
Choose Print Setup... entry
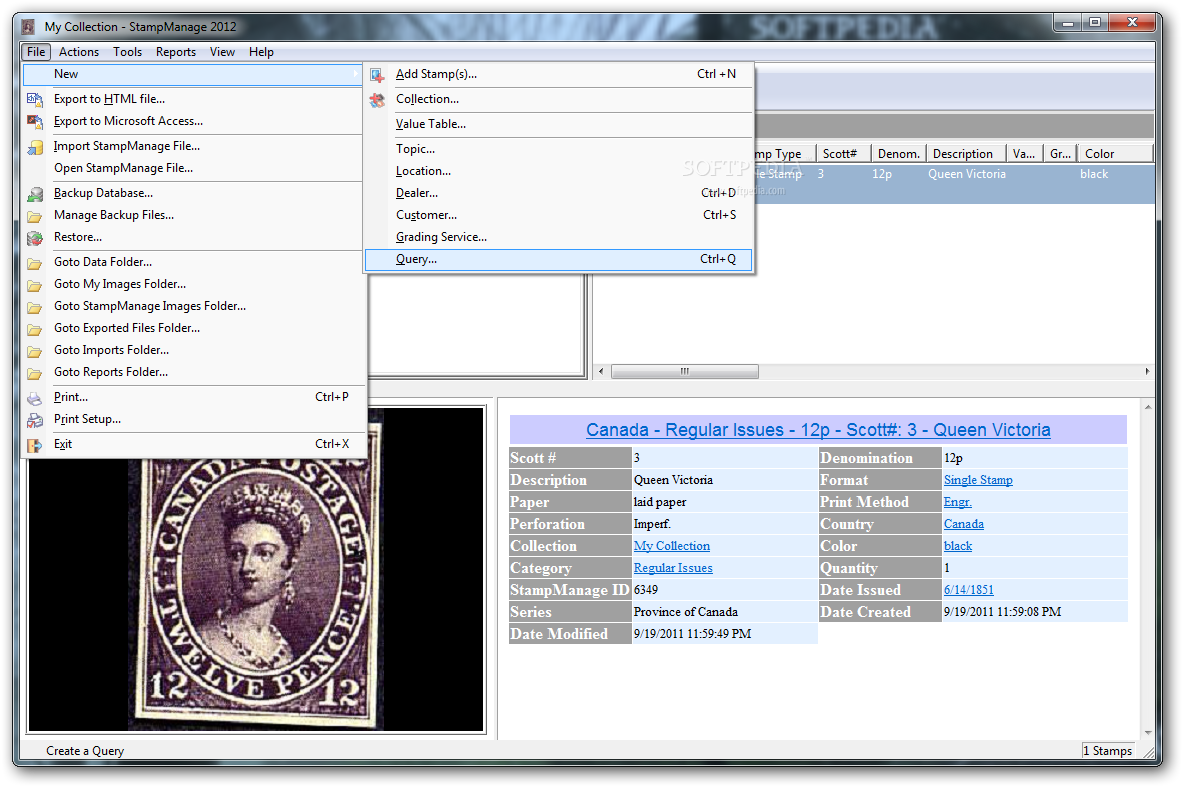pos(193,418)
